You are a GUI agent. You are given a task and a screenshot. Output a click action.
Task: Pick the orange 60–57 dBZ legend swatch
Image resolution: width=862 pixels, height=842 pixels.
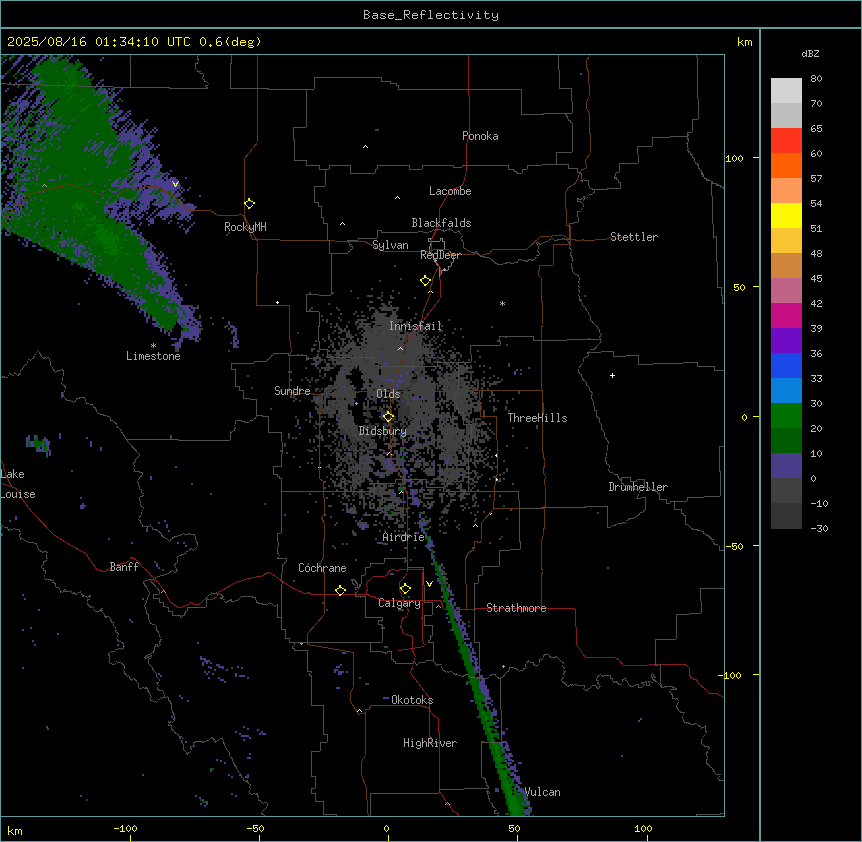pos(786,165)
